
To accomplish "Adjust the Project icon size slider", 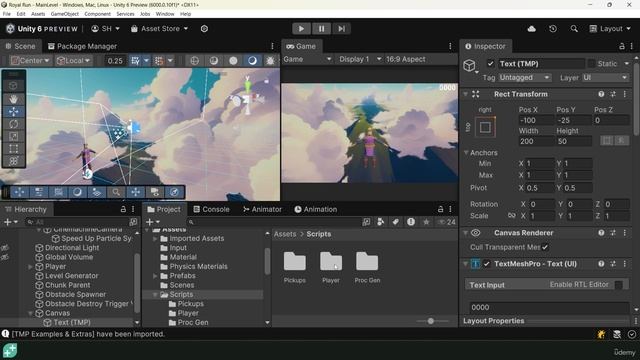I will click(431, 321).
